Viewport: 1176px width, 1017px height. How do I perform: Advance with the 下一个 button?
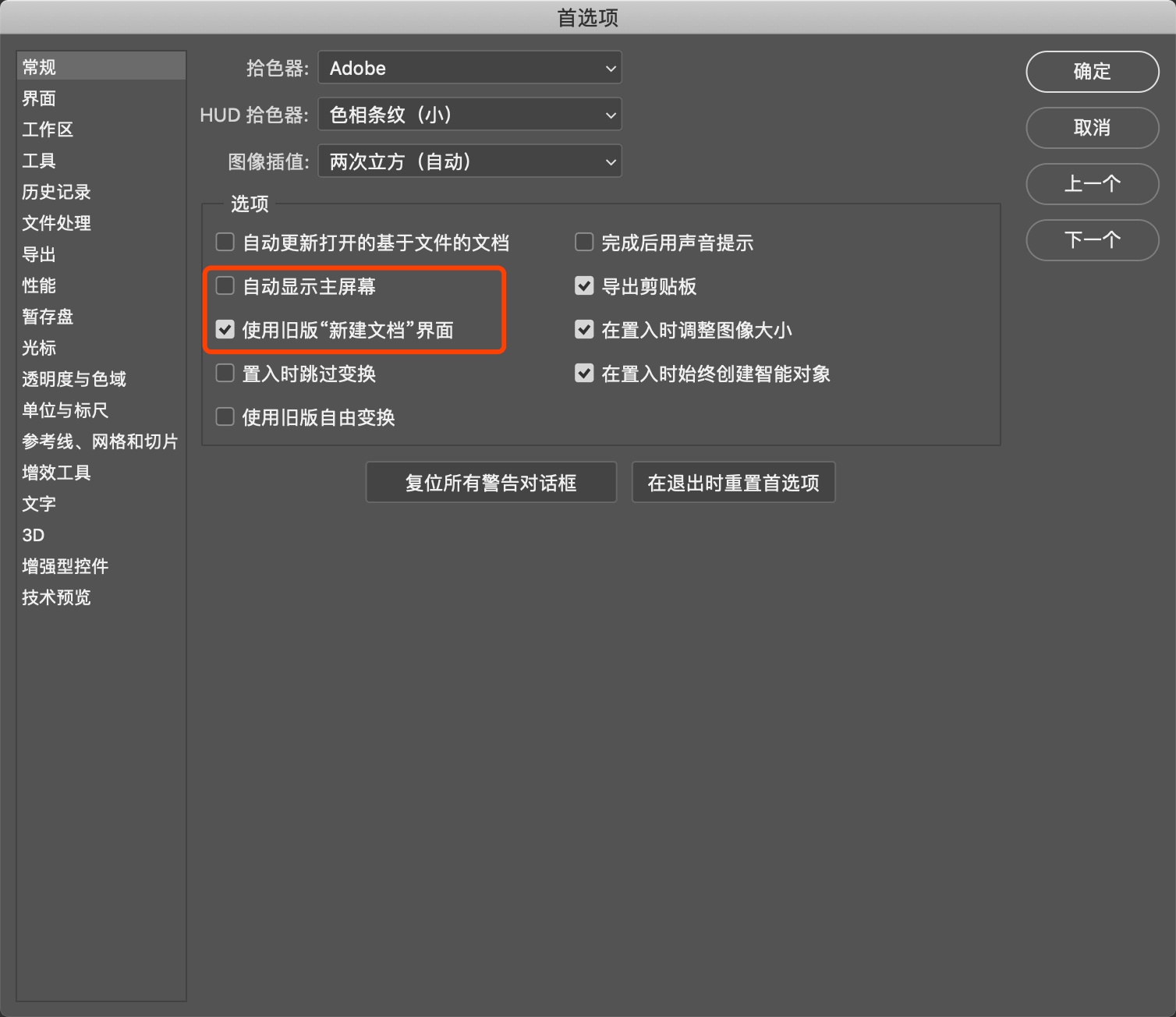coord(1092,240)
